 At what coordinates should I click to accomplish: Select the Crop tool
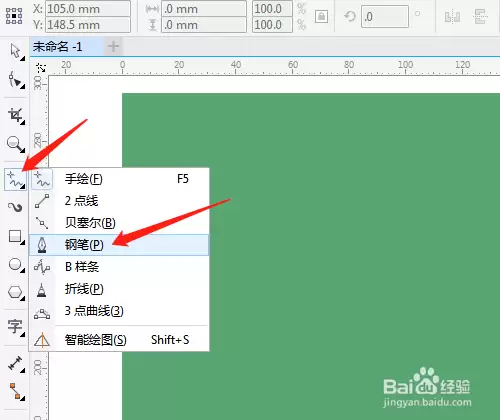click(15, 116)
